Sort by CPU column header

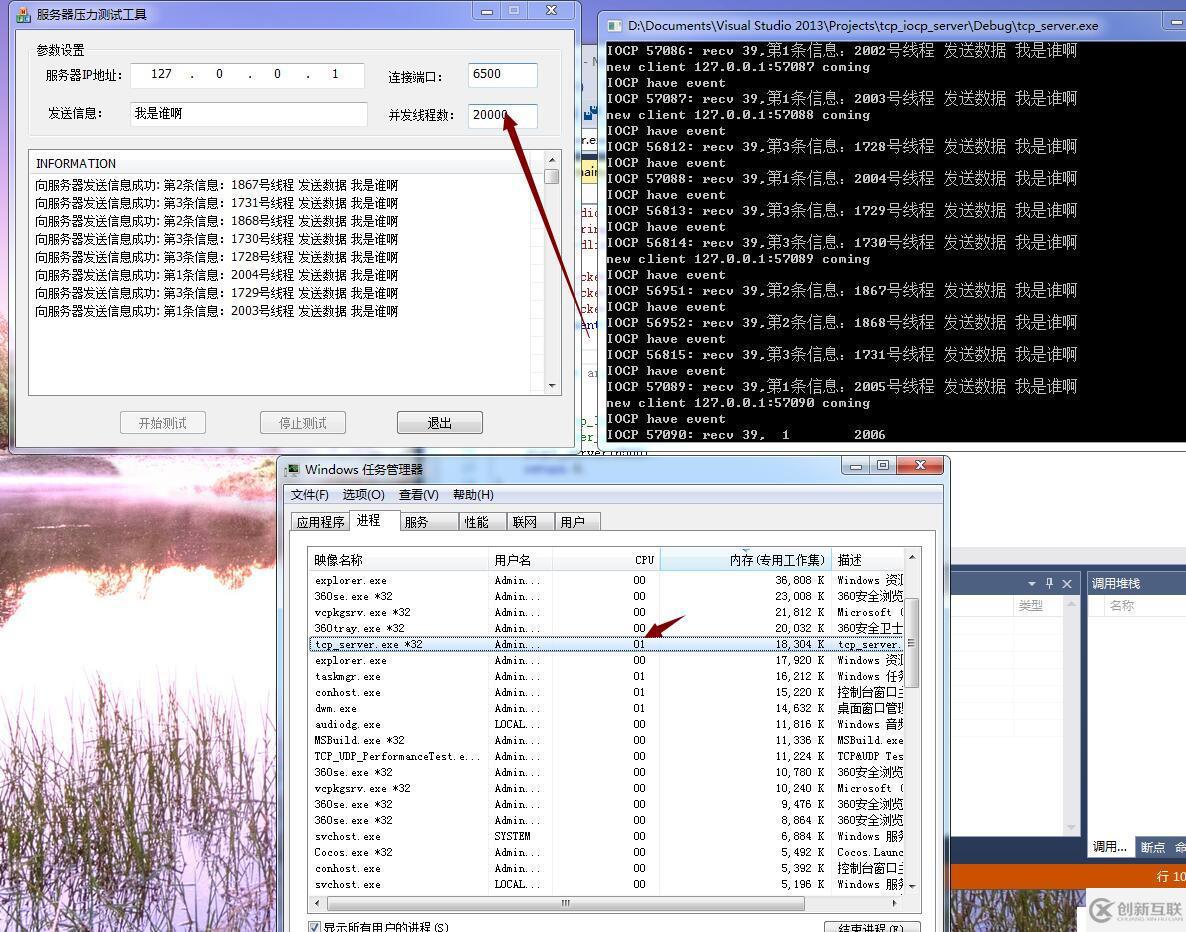[607, 560]
